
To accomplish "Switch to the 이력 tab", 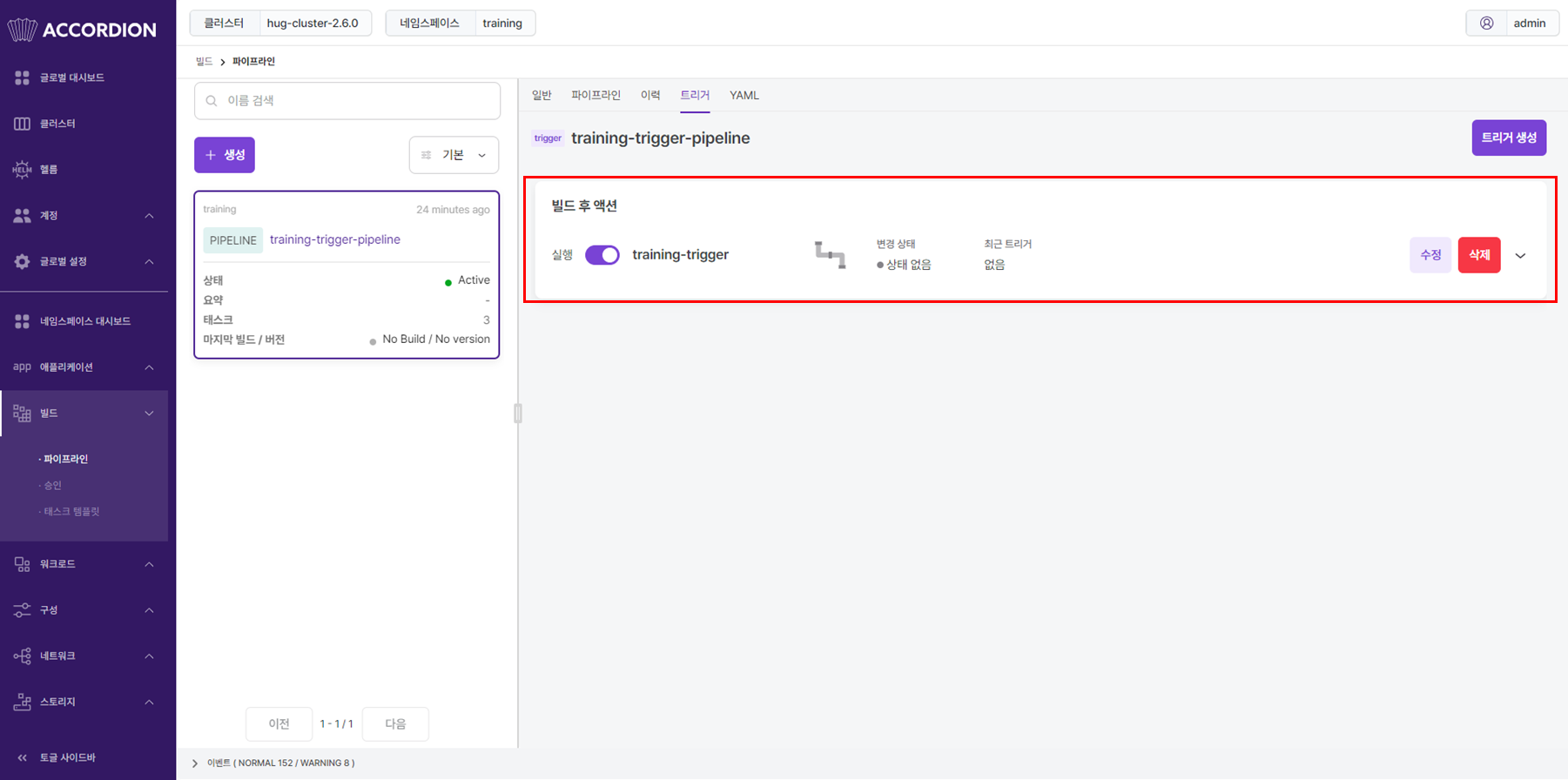I will point(650,96).
